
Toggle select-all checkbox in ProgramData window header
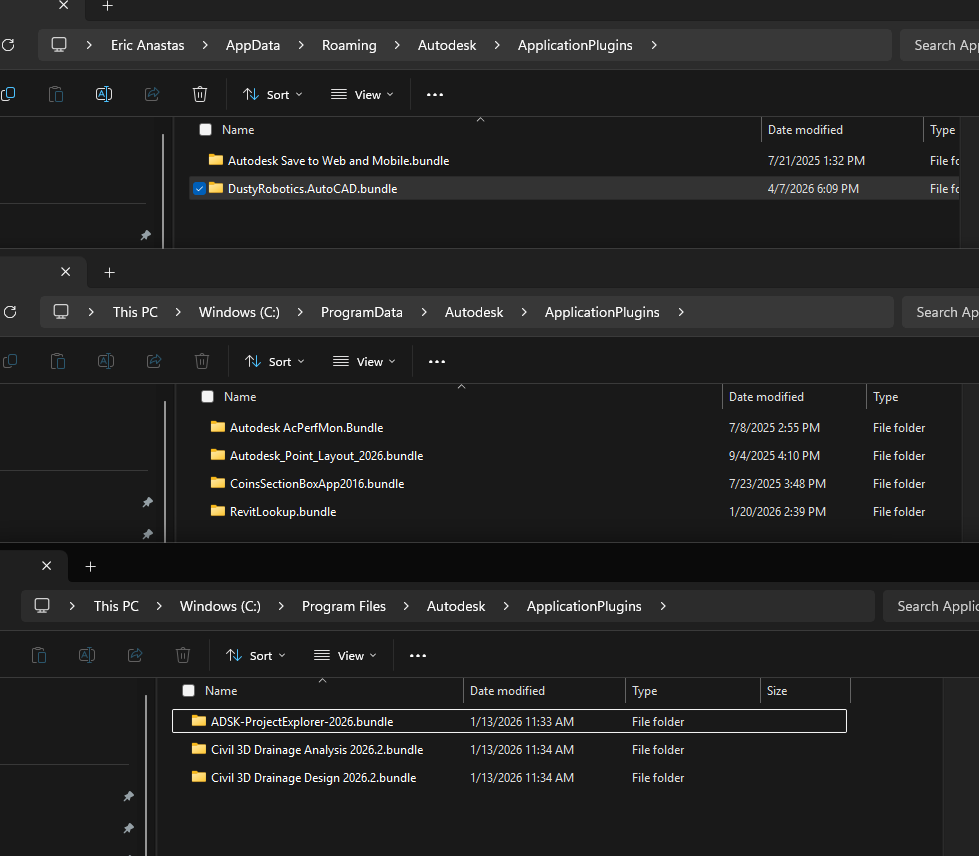(207, 396)
